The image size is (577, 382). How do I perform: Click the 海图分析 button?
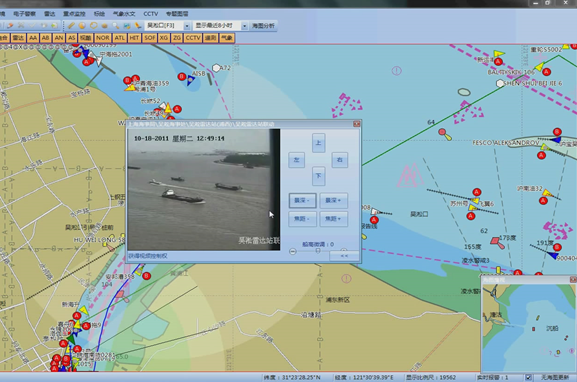[x=263, y=25]
